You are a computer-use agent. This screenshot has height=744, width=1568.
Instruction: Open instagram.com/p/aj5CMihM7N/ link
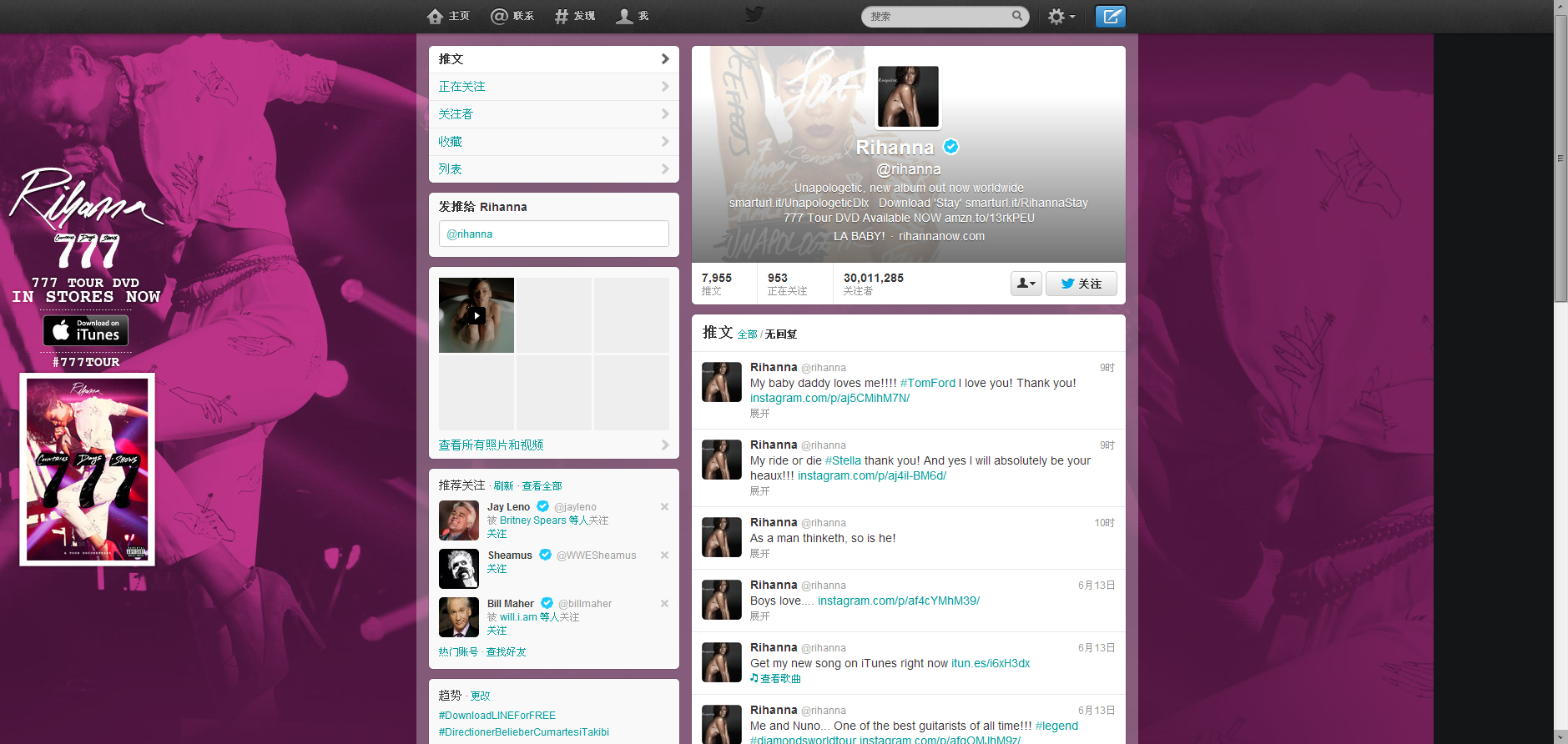pos(829,398)
